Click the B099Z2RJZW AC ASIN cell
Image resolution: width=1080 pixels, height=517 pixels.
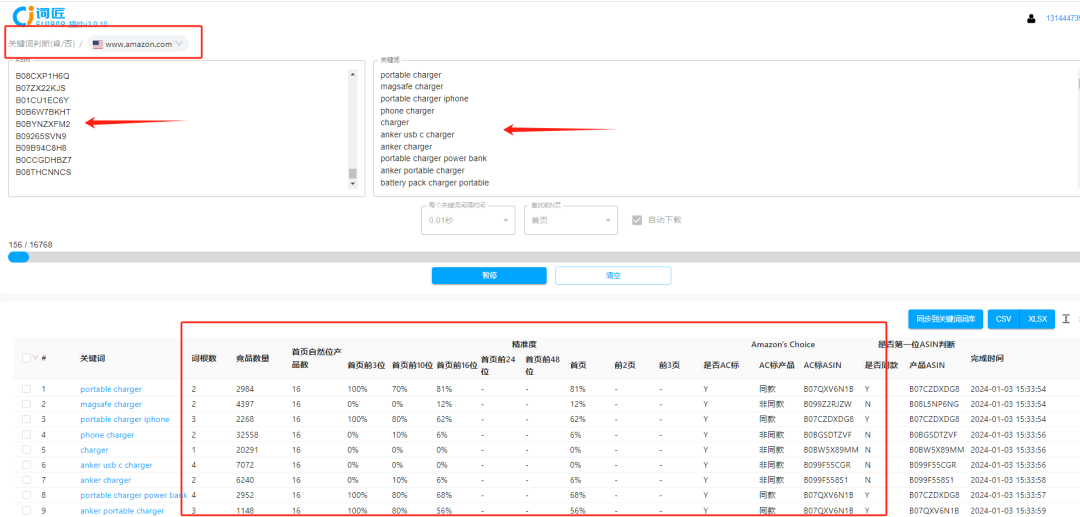tap(828, 404)
